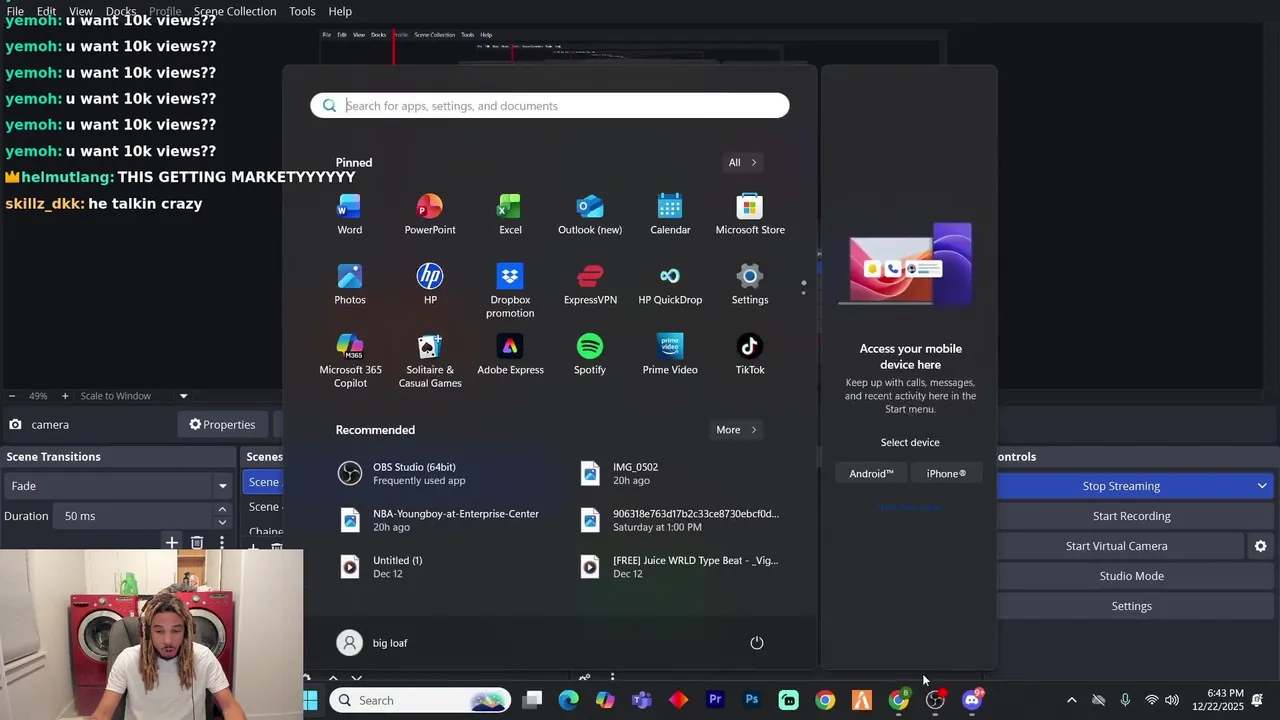Image resolution: width=1280 pixels, height=720 pixels.
Task: Open transition options three-dot menu
Action: [222, 542]
